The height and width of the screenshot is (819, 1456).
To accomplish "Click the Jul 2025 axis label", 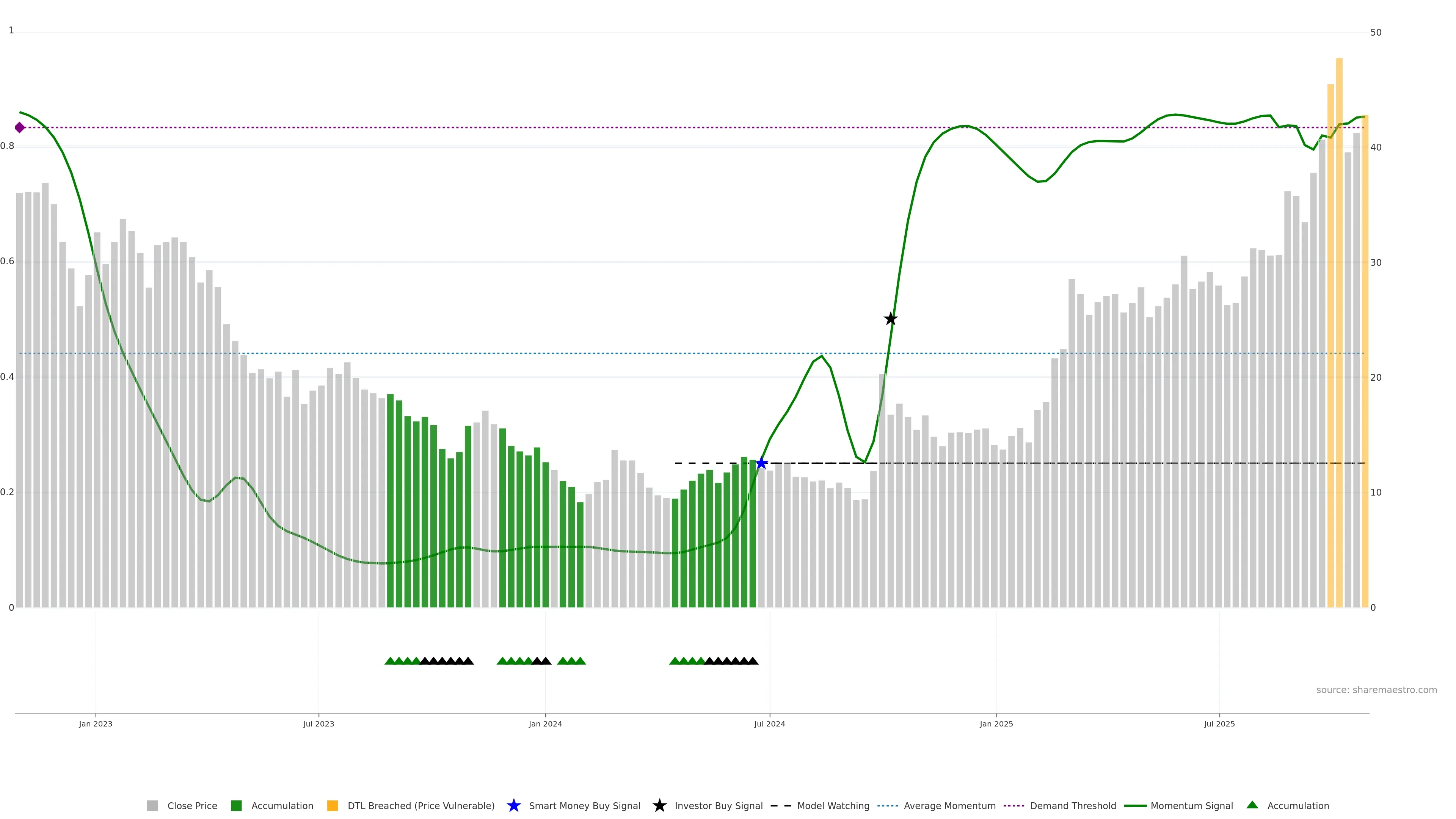I will point(1219,724).
